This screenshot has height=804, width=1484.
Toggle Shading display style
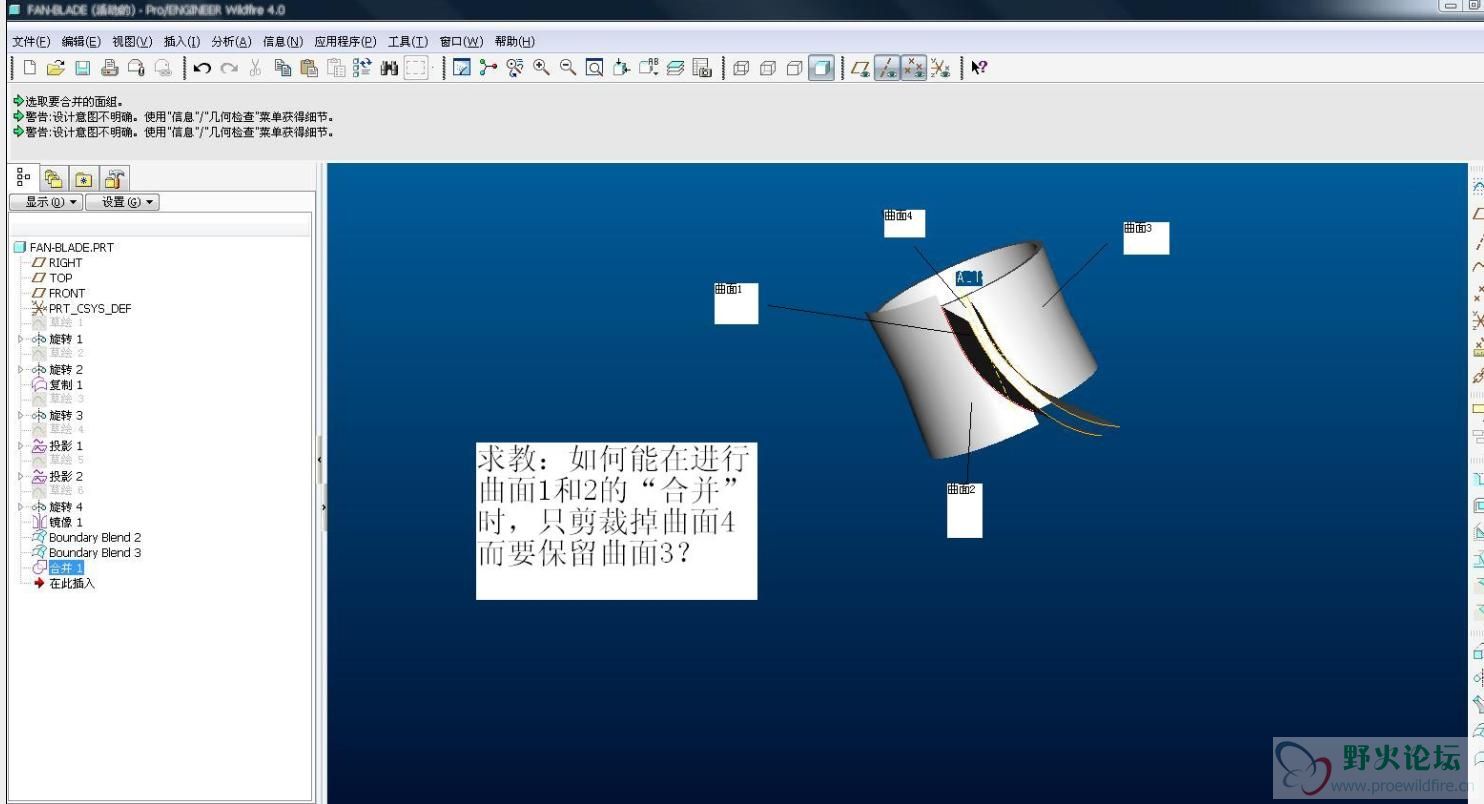pos(821,68)
